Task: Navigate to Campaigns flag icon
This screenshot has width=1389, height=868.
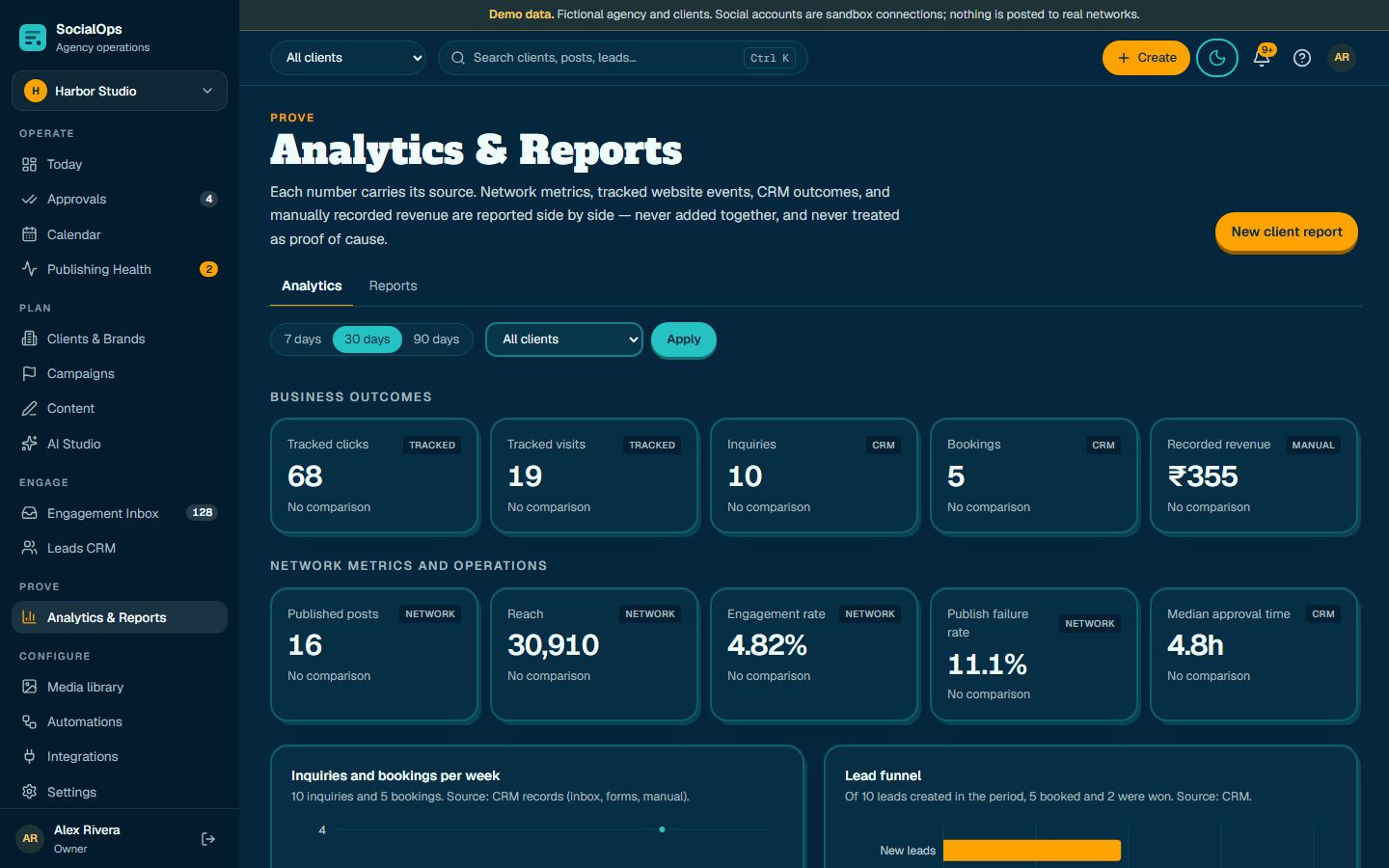Action: [x=30, y=373]
